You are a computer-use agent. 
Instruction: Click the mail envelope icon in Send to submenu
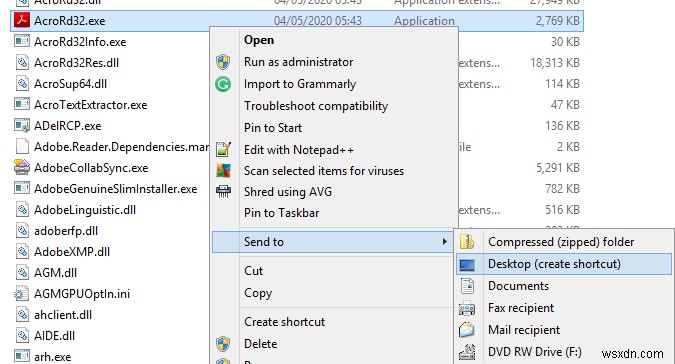(x=467, y=330)
